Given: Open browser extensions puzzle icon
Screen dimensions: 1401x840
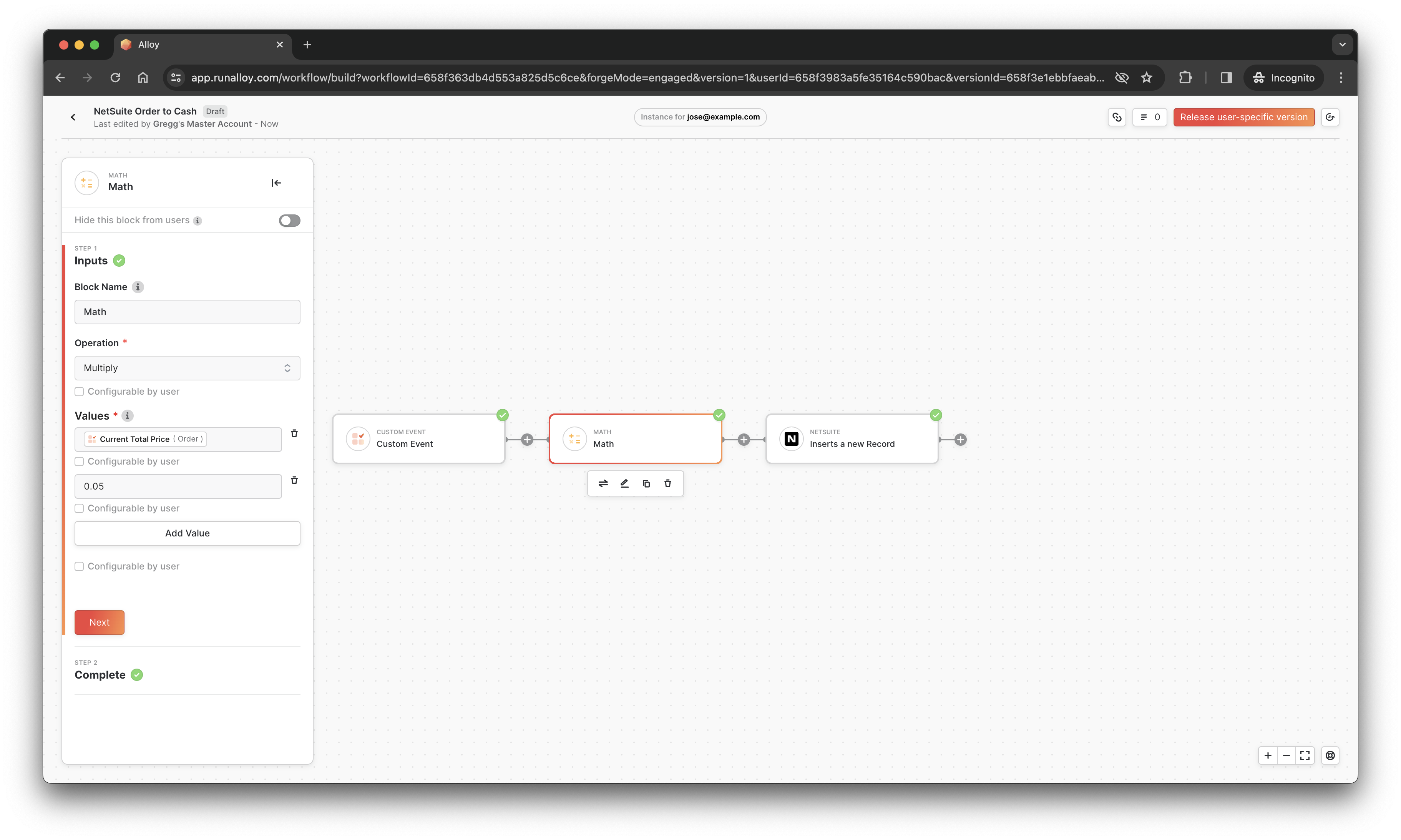Looking at the screenshot, I should [x=1186, y=78].
